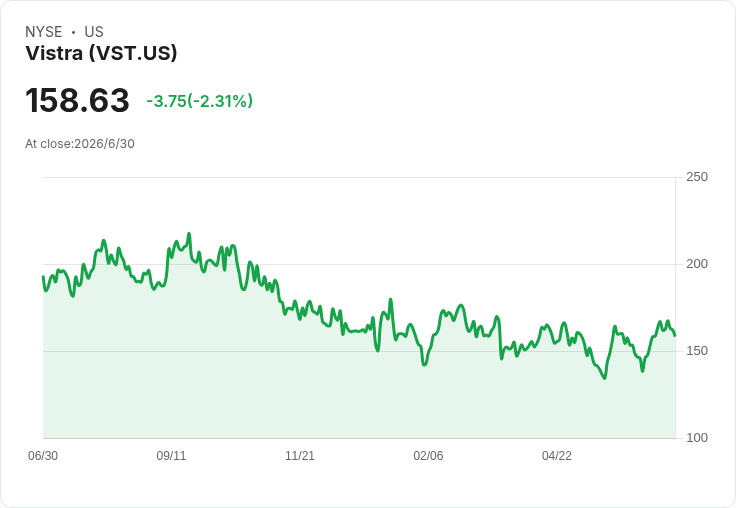Image resolution: width=736 pixels, height=508 pixels.
Task: Select the 11/21 x-axis date label
Action: pos(300,455)
